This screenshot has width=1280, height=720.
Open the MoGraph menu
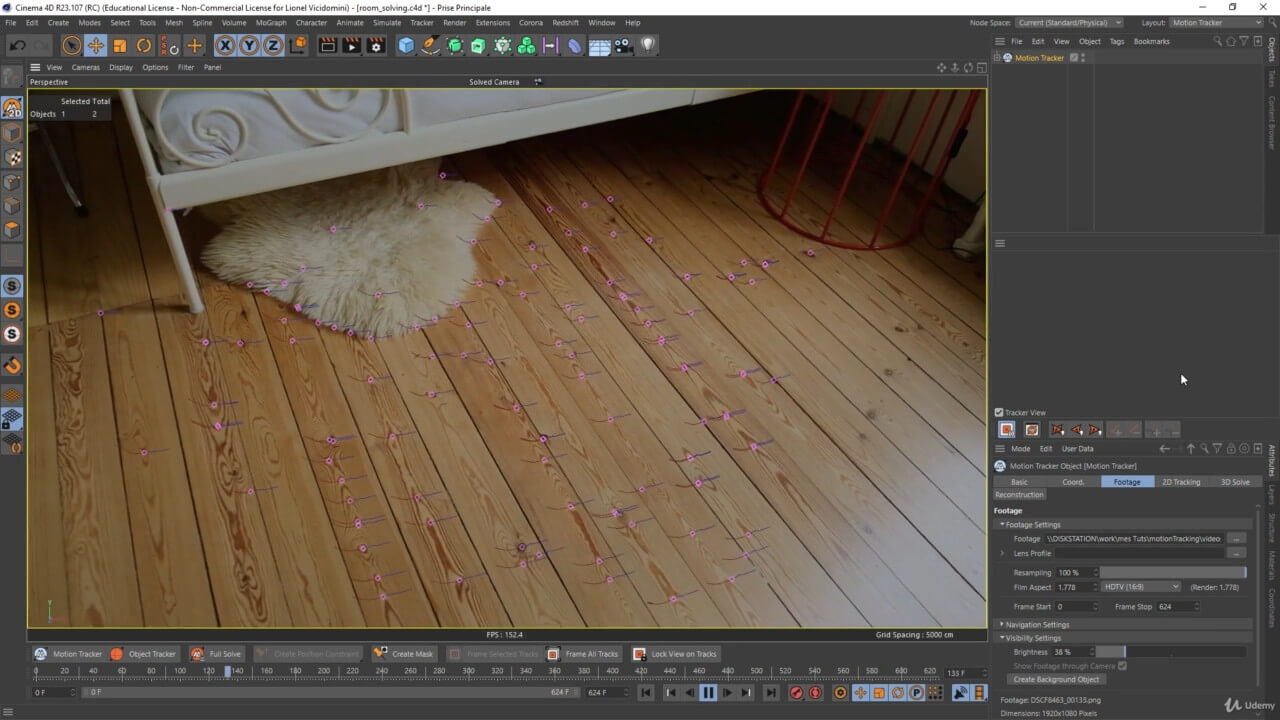pos(270,22)
